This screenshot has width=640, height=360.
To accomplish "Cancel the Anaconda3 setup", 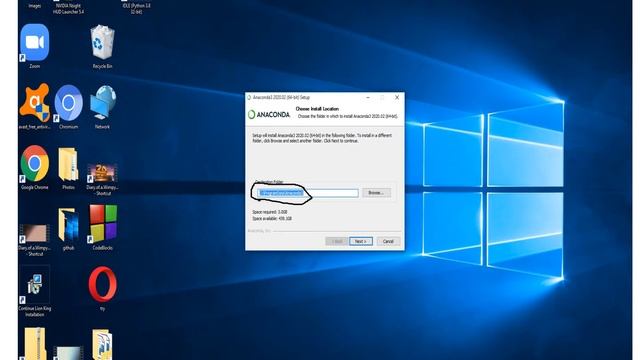I will tap(388, 241).
